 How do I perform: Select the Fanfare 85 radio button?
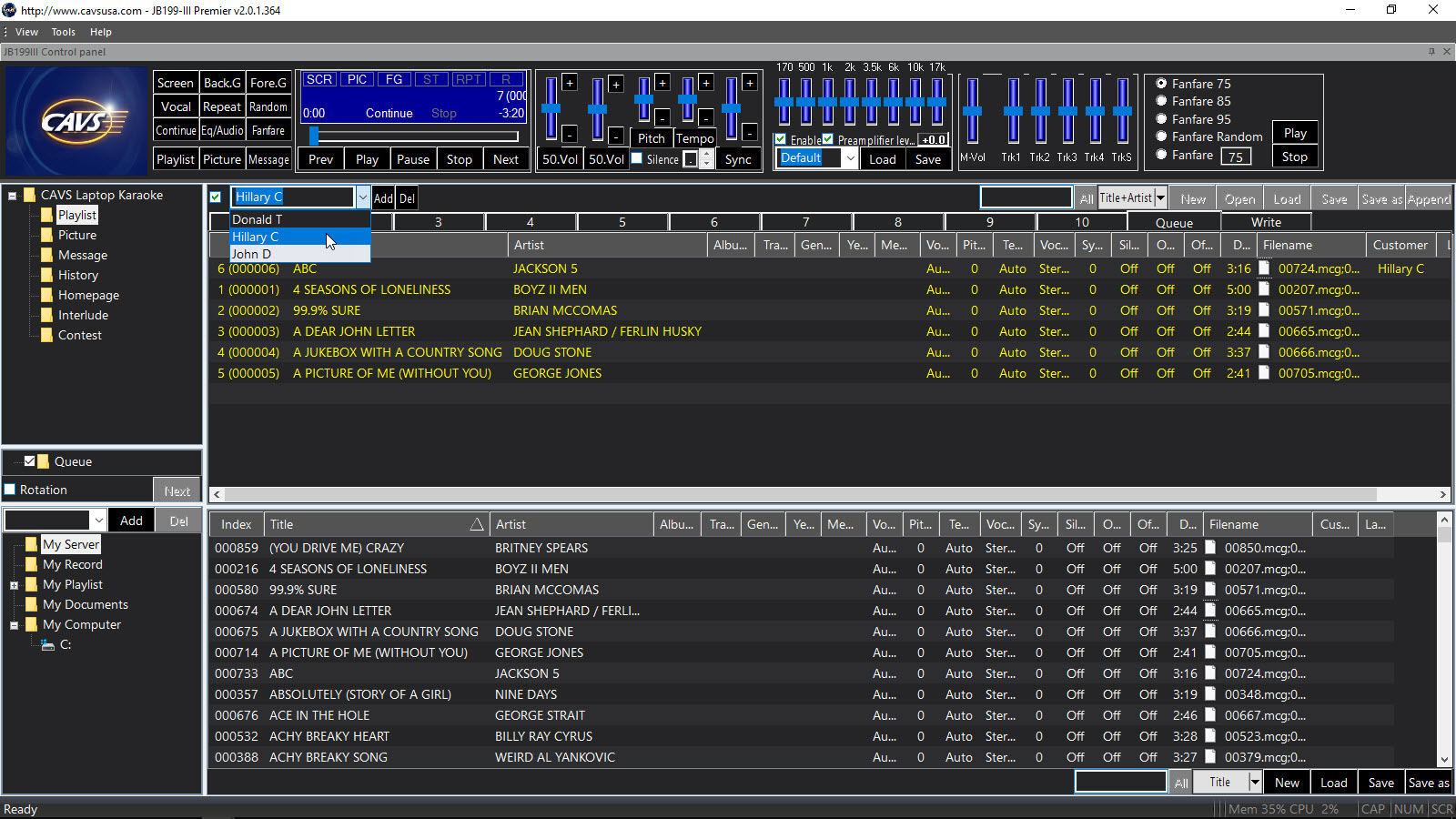tap(1161, 101)
